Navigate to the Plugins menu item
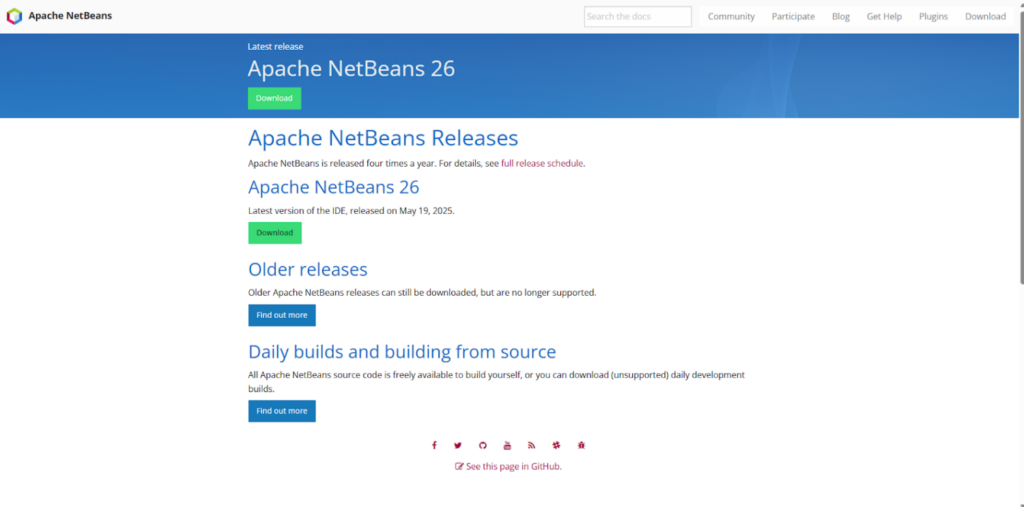 coord(933,16)
